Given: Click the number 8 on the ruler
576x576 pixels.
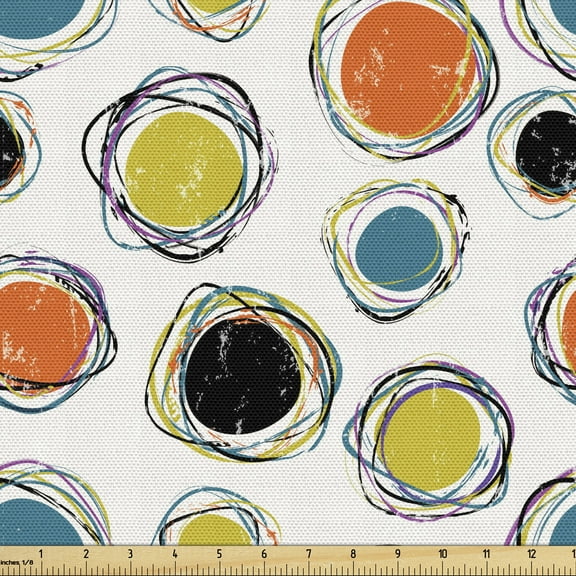Looking at the screenshot, I should [353, 554].
